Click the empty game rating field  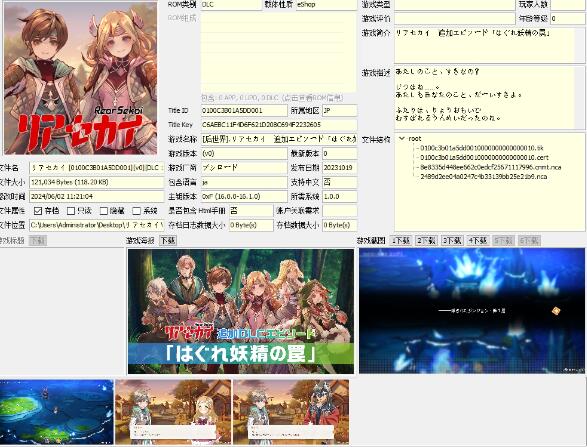click(x=454, y=18)
